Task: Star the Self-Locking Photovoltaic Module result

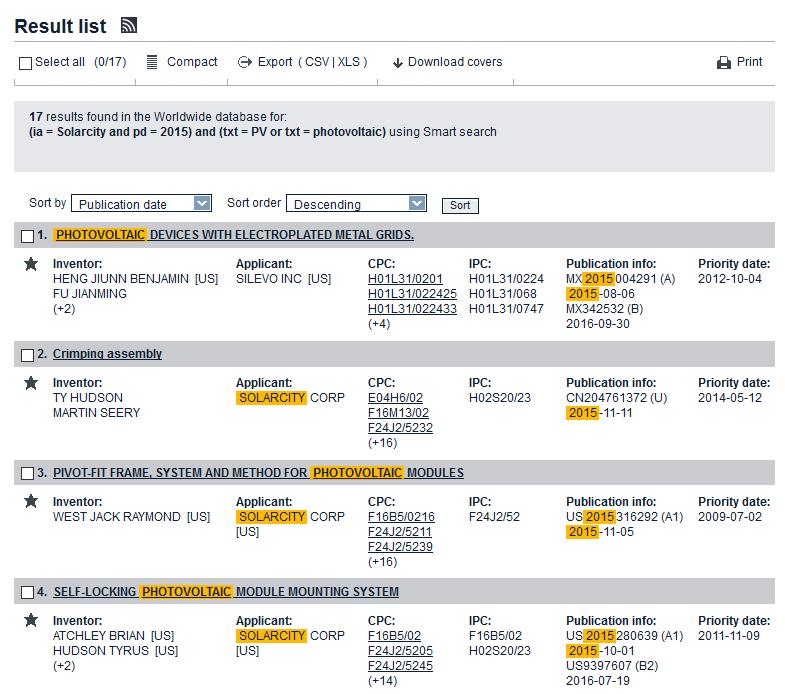Action: 31,620
